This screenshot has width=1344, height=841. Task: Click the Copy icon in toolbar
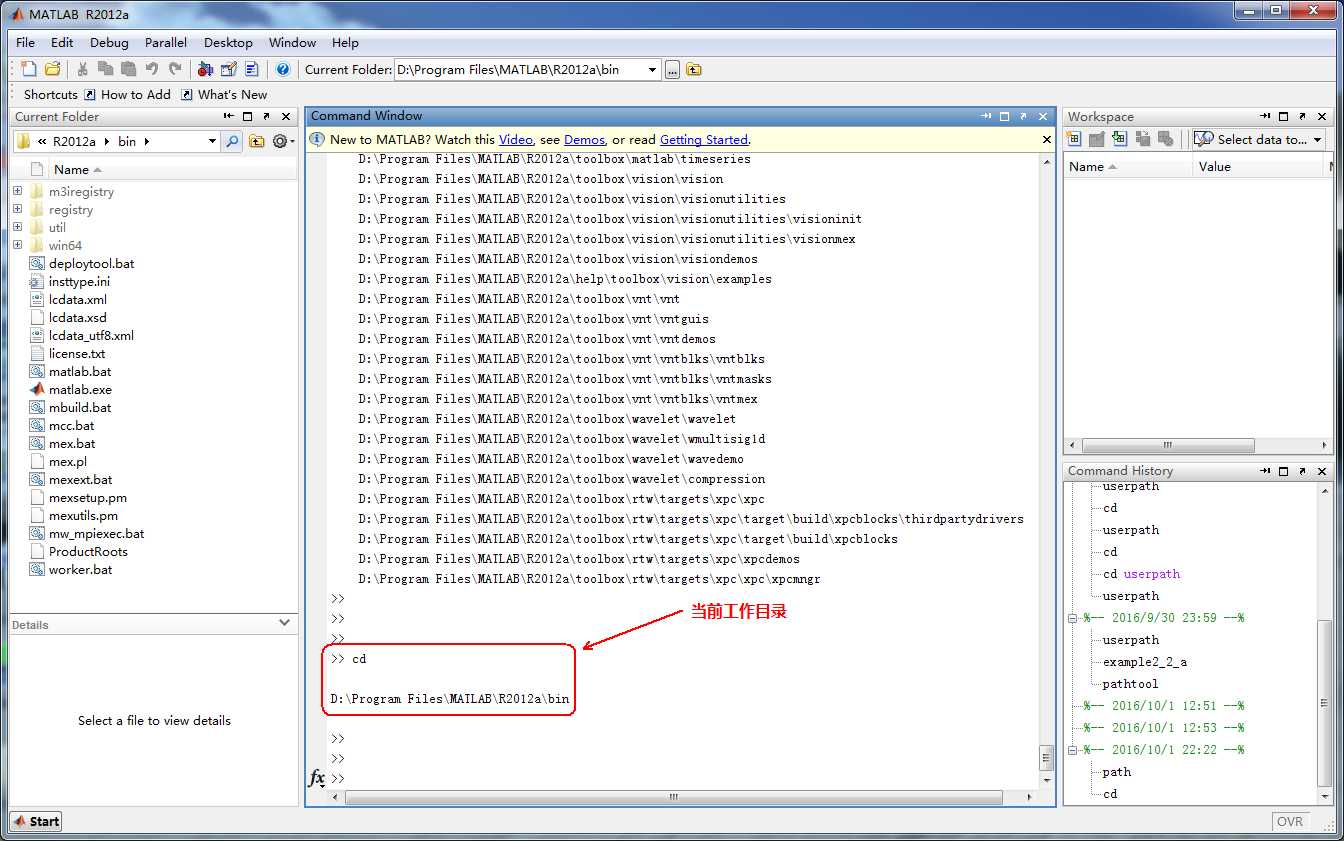point(106,69)
